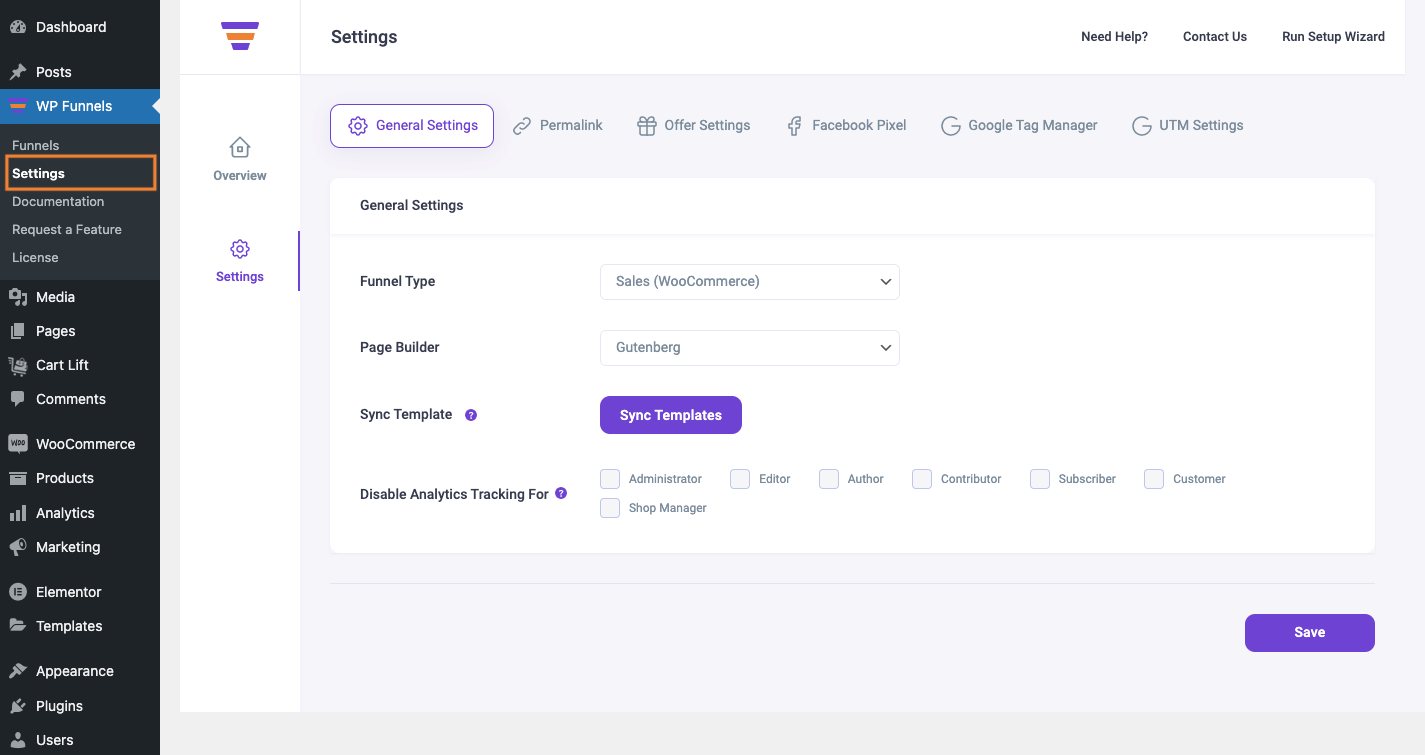Click the WooCommerce logo icon
Image resolution: width=1425 pixels, height=755 pixels.
coord(18,444)
